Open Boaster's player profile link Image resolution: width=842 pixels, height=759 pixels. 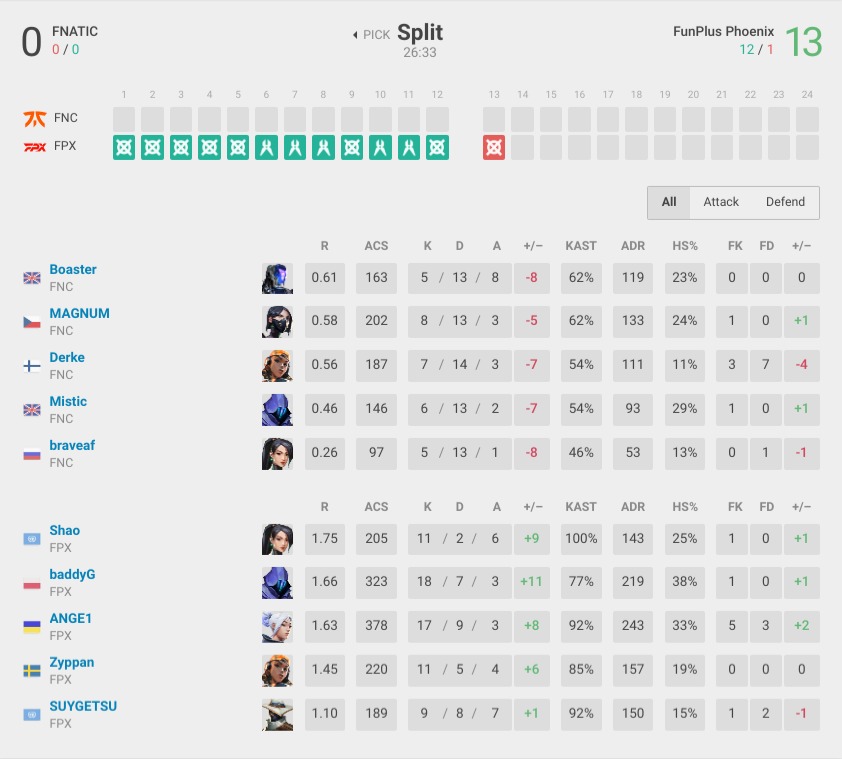click(x=72, y=269)
